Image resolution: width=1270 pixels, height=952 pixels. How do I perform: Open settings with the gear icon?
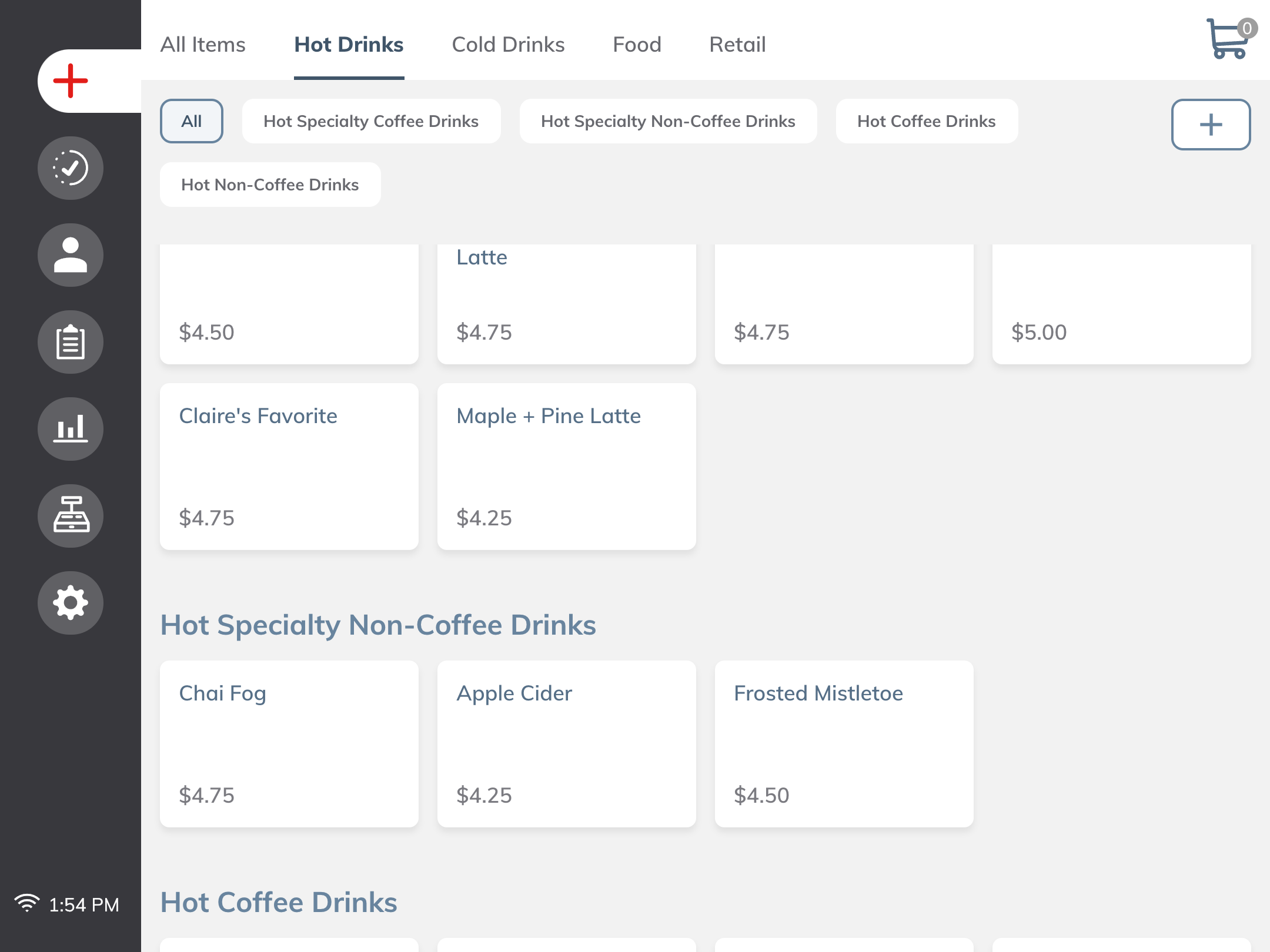pos(71,602)
